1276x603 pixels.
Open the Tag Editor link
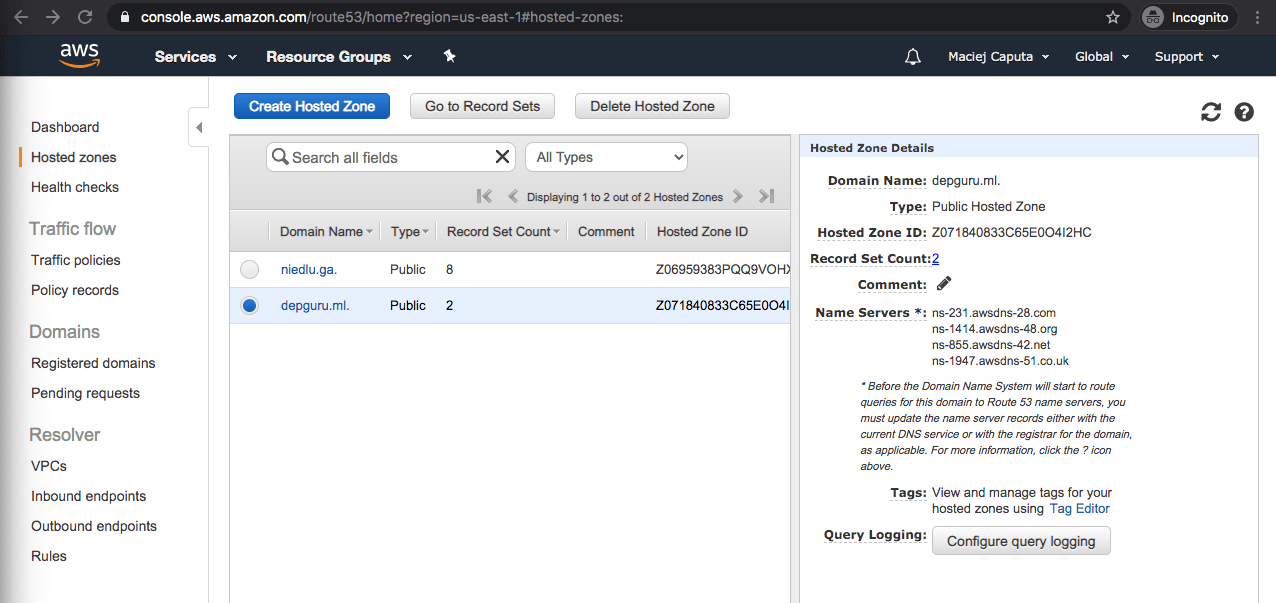[x=1079, y=508]
